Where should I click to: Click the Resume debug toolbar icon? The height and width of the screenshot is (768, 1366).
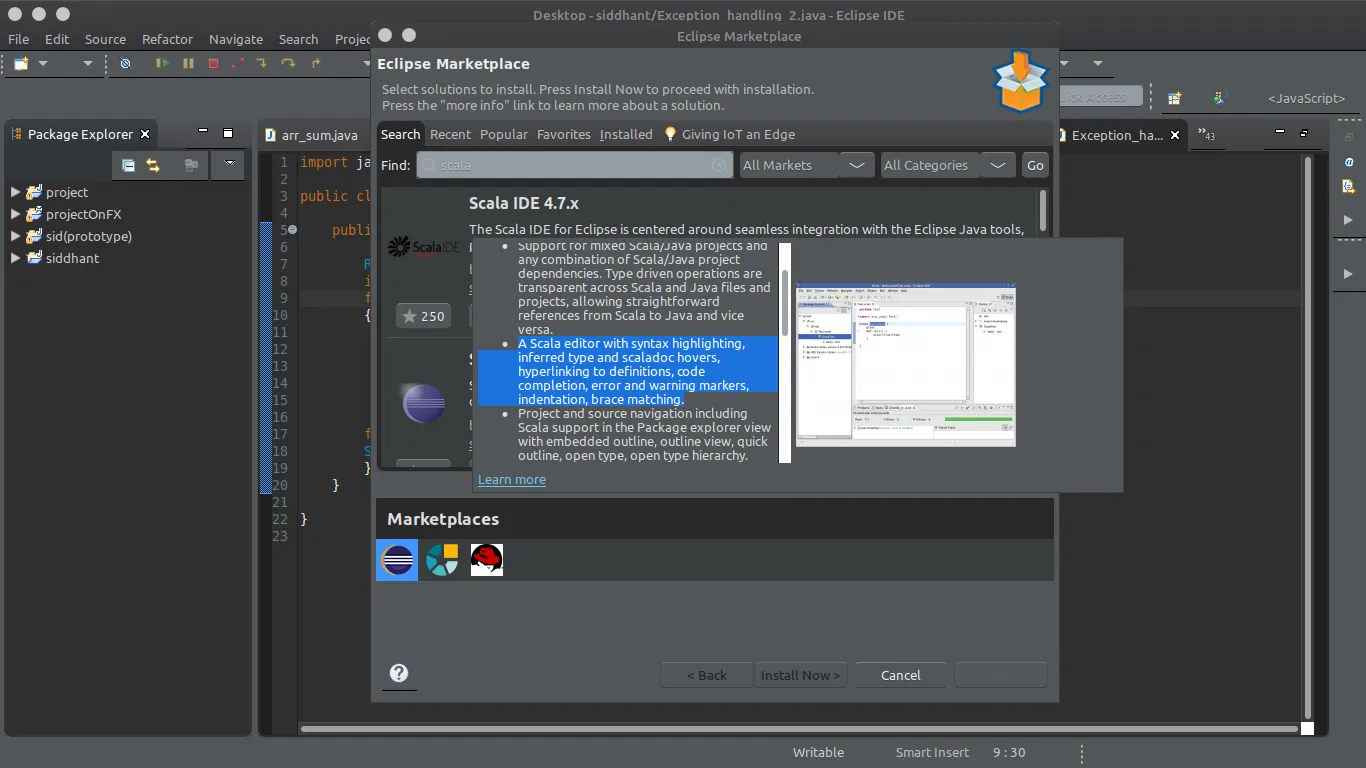click(162, 63)
